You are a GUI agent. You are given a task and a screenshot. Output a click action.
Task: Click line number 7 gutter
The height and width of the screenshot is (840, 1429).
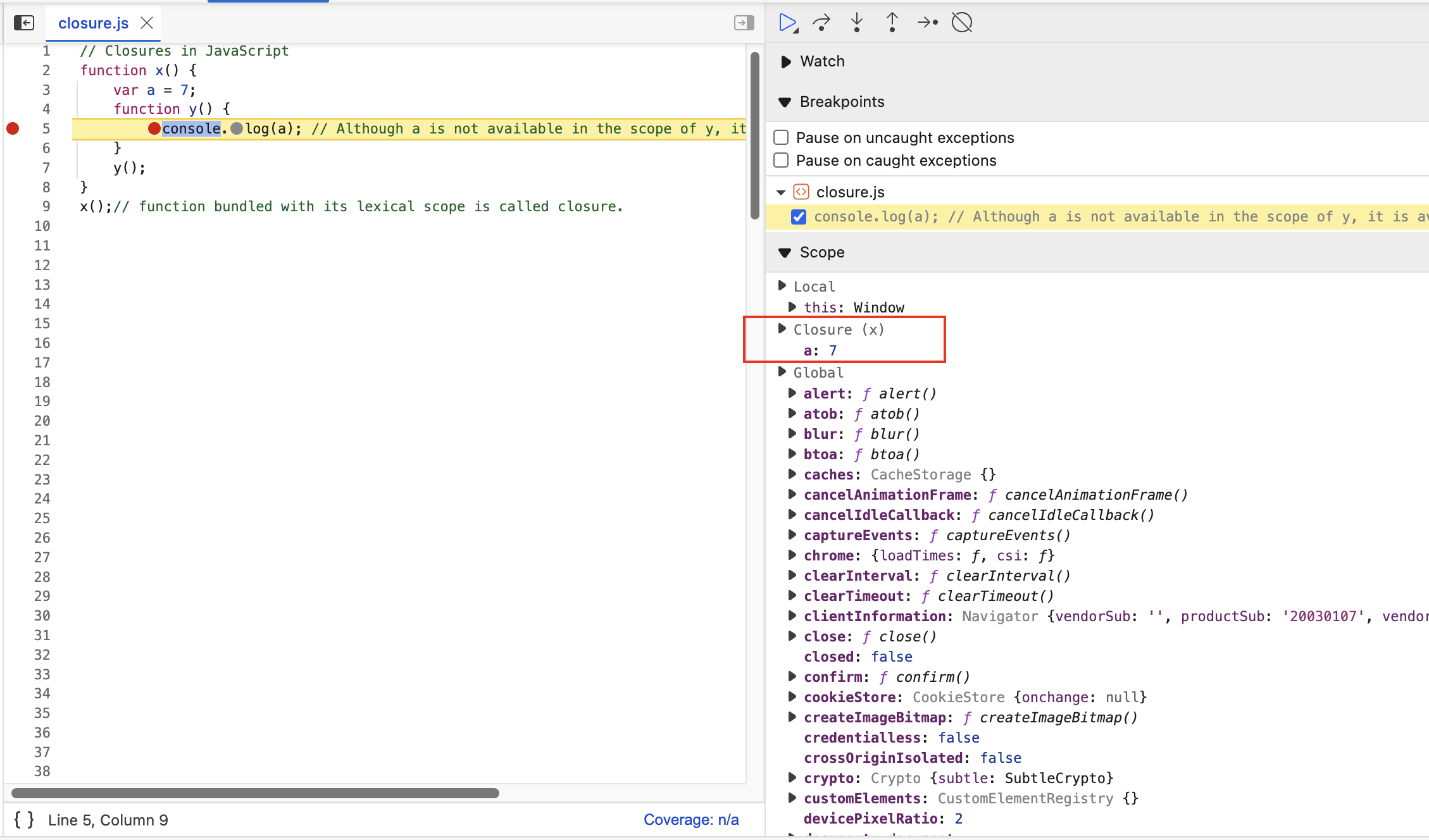[x=46, y=168]
